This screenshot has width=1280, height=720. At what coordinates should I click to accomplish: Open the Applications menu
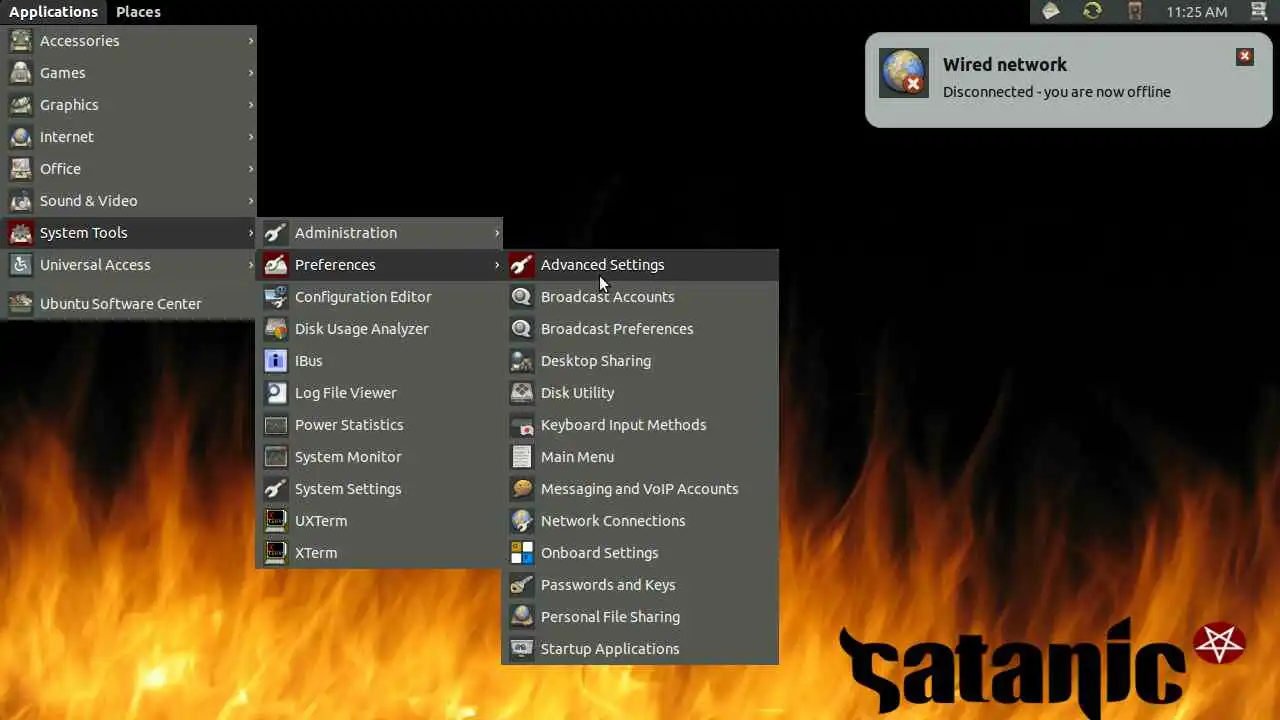[x=53, y=11]
